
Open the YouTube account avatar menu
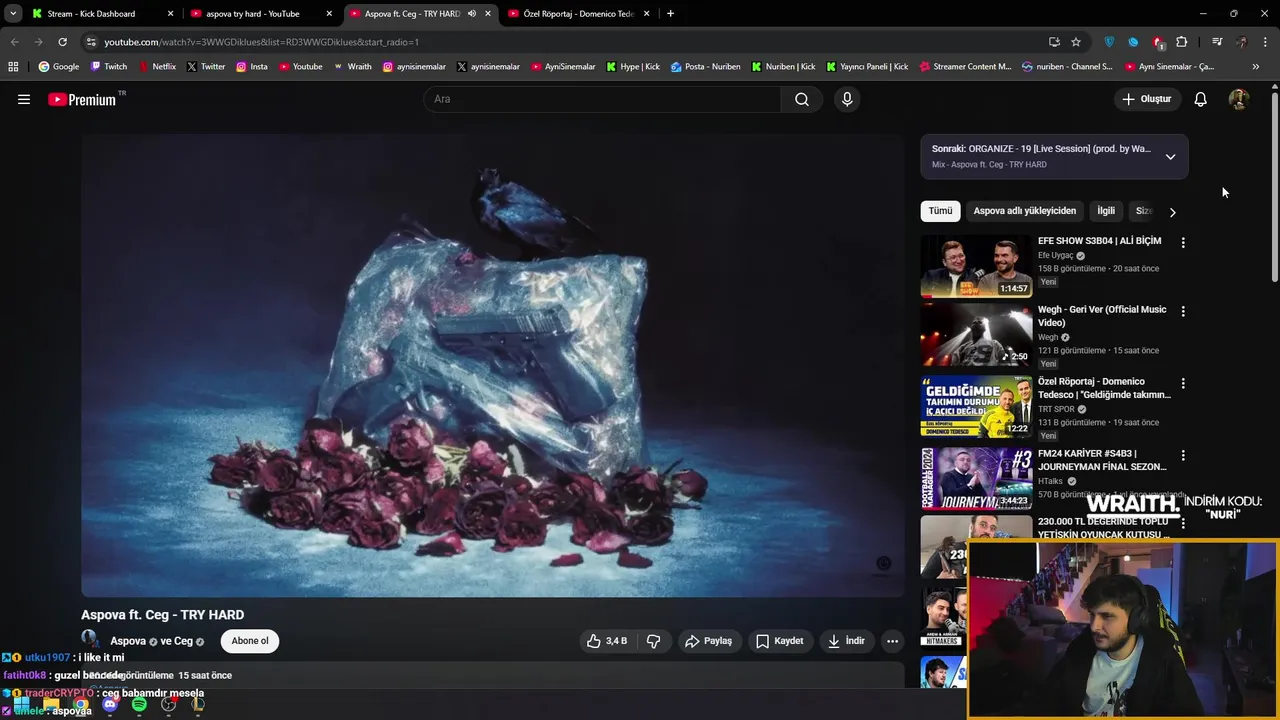coord(1239,99)
